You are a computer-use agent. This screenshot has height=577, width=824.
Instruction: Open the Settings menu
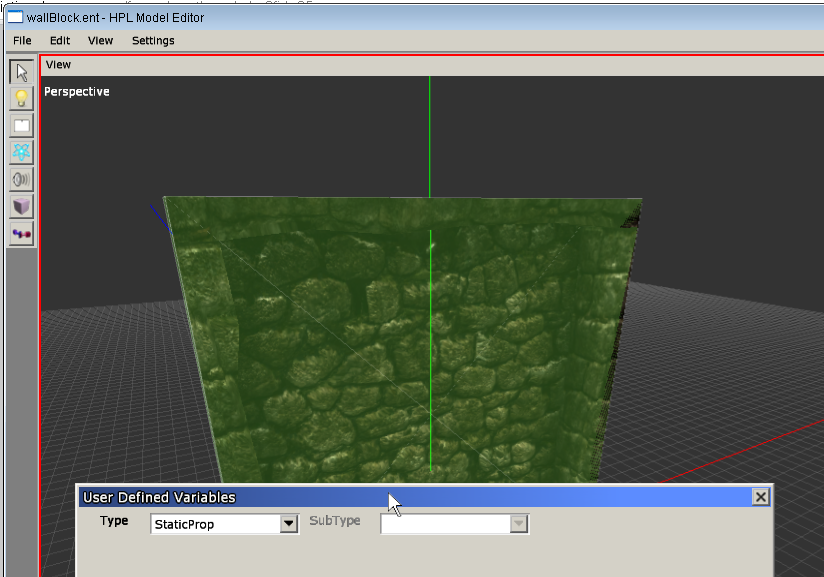[x=153, y=41]
